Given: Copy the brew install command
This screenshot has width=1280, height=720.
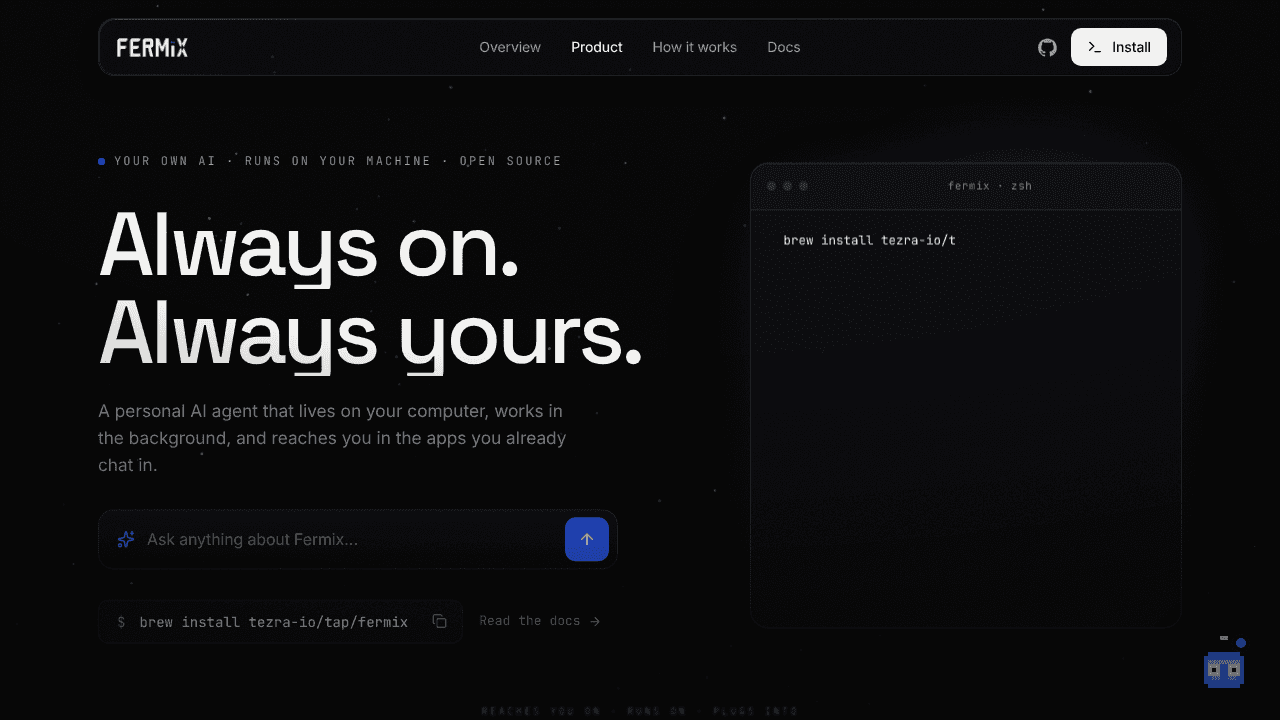Looking at the screenshot, I should [x=439, y=621].
